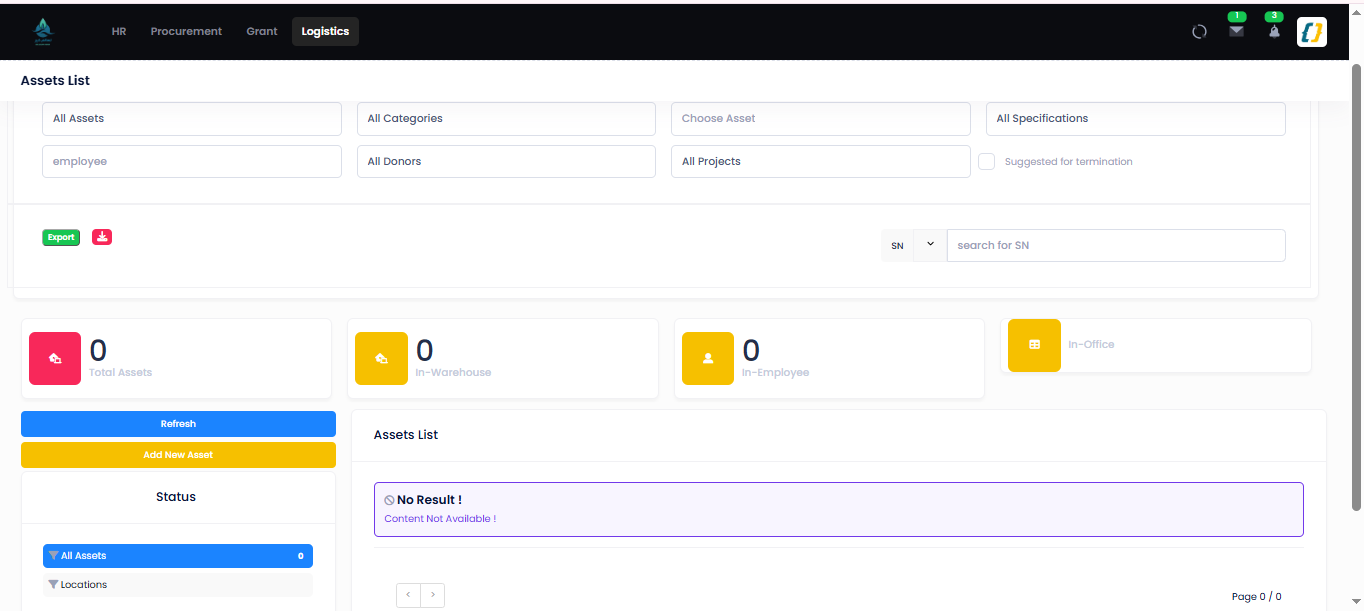The width and height of the screenshot is (1364, 611).
Task: Open the HR menu
Action: coord(119,31)
